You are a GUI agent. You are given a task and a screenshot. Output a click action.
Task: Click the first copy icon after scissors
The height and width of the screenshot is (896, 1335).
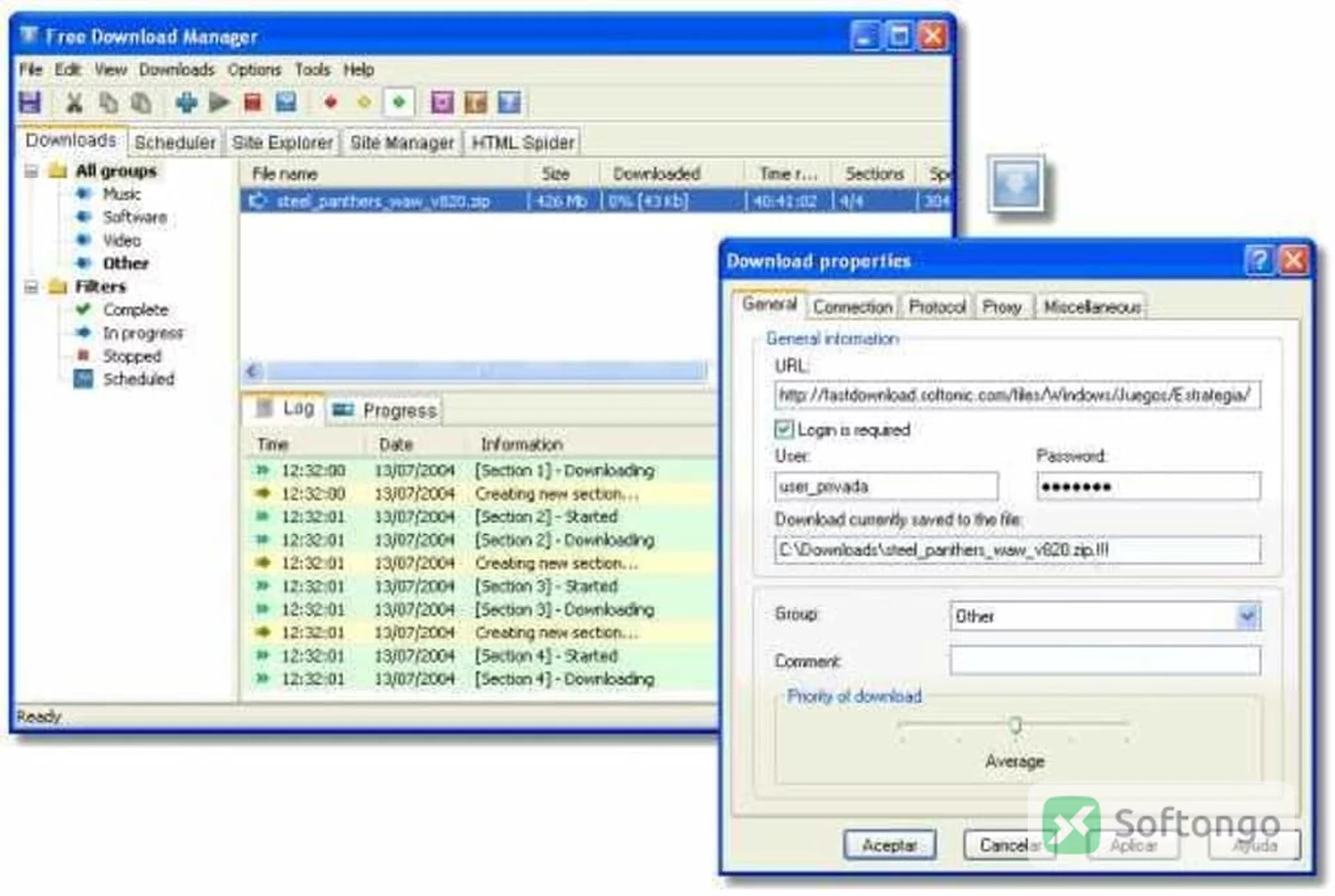108,103
